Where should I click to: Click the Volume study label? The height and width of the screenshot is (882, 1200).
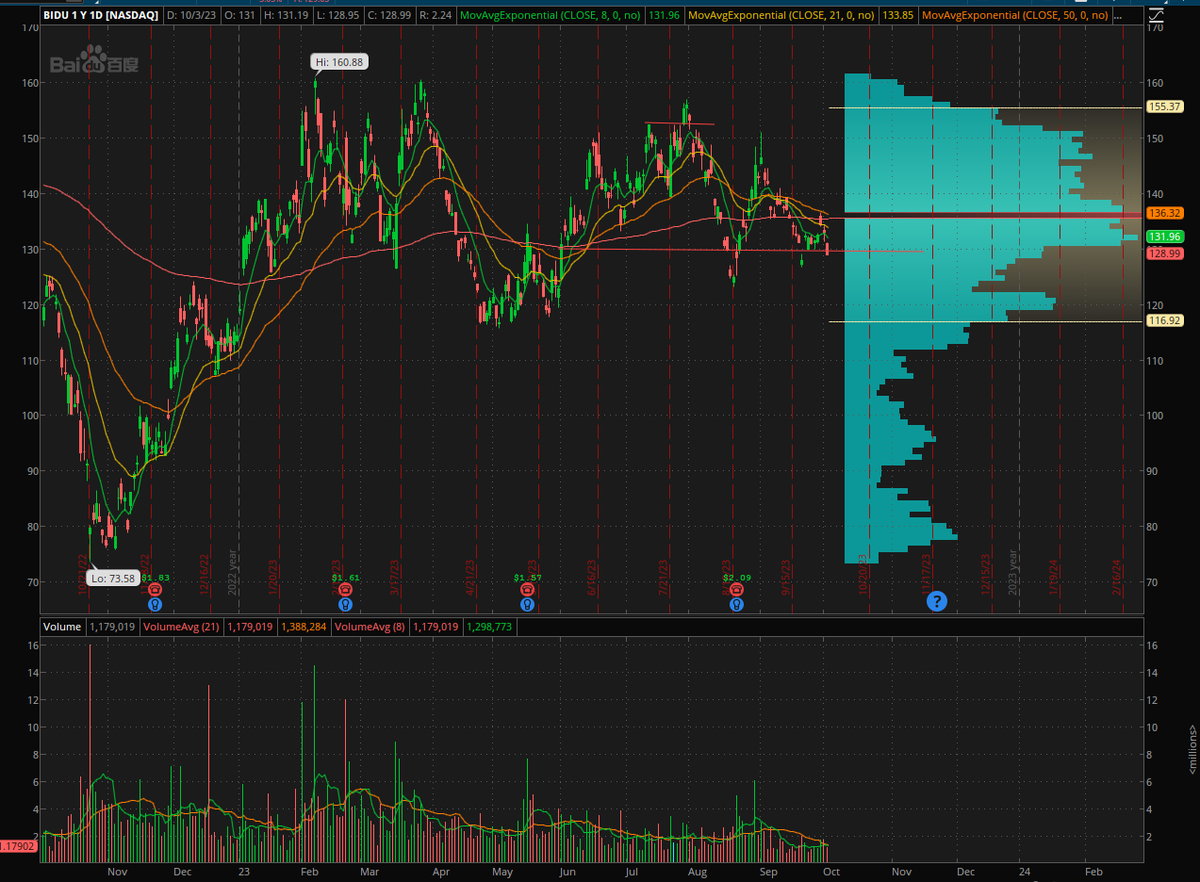pos(62,628)
